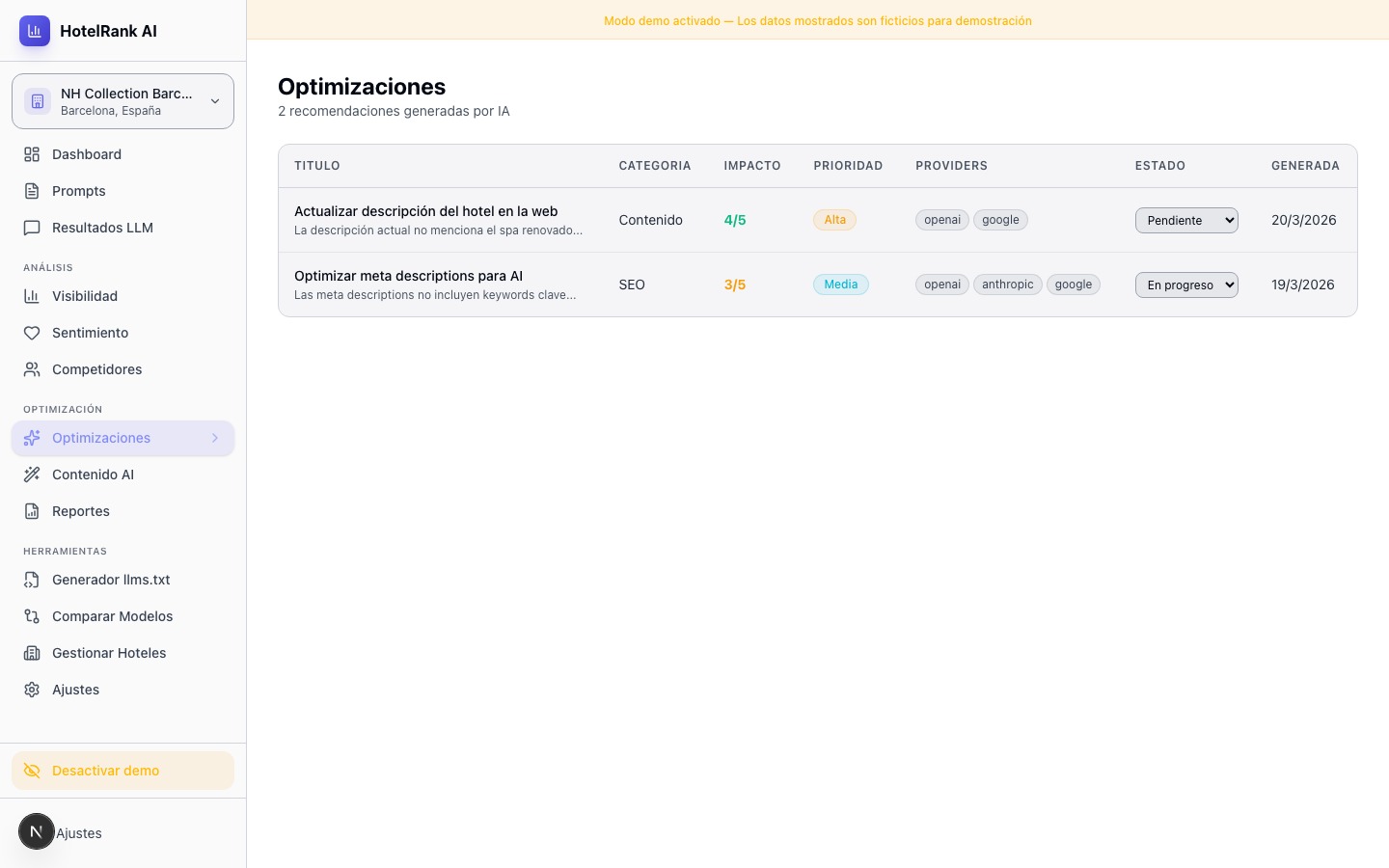Open Generador llms.txt file icon
1389x868 pixels.
click(32, 580)
